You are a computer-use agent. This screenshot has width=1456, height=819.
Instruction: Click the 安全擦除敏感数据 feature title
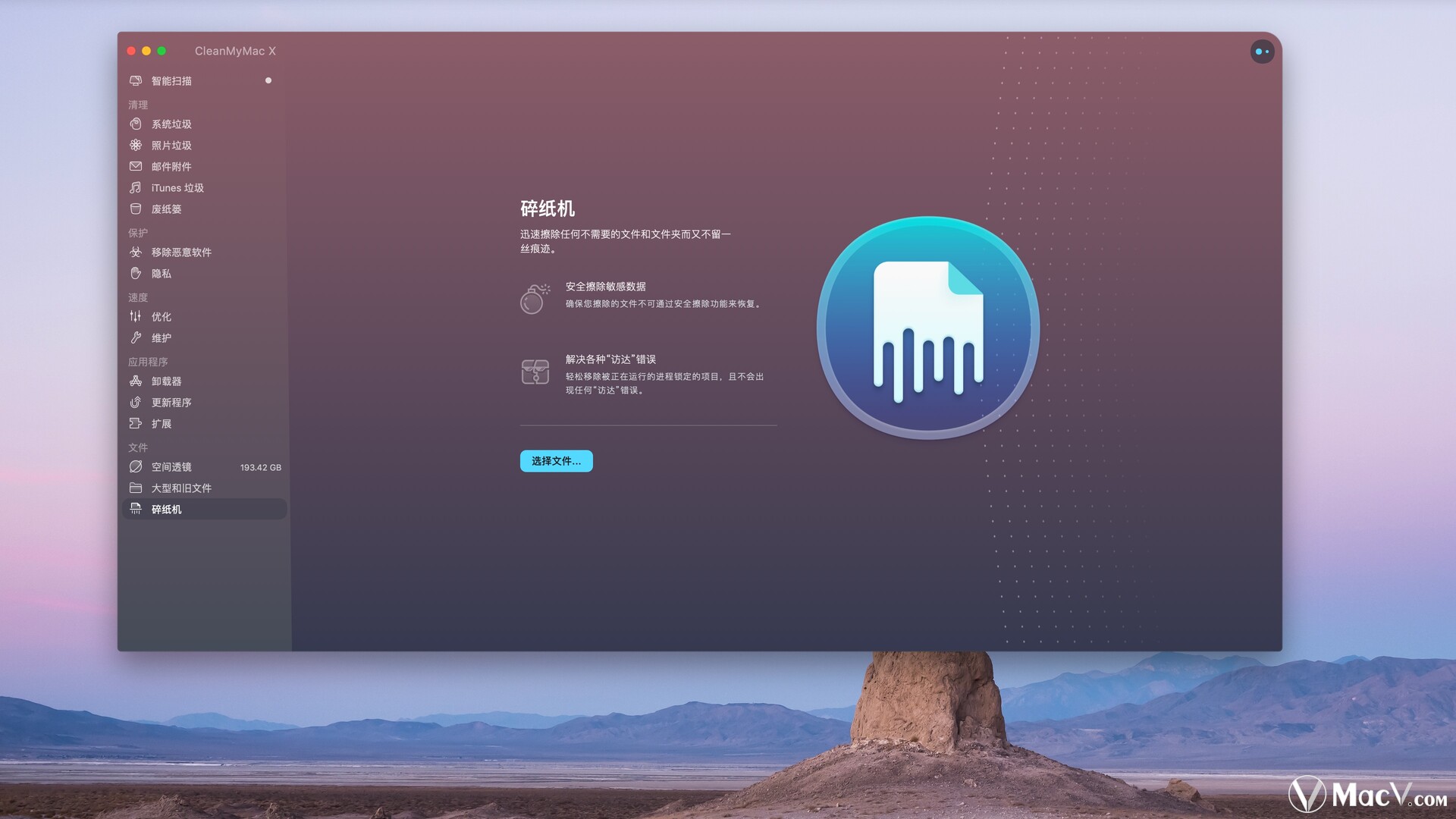[x=606, y=287]
